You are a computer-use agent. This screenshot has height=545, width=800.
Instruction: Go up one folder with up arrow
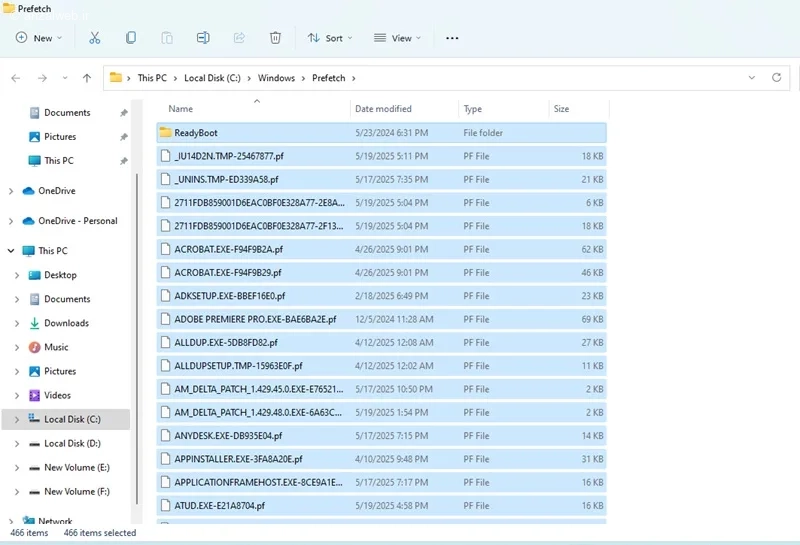(x=87, y=78)
